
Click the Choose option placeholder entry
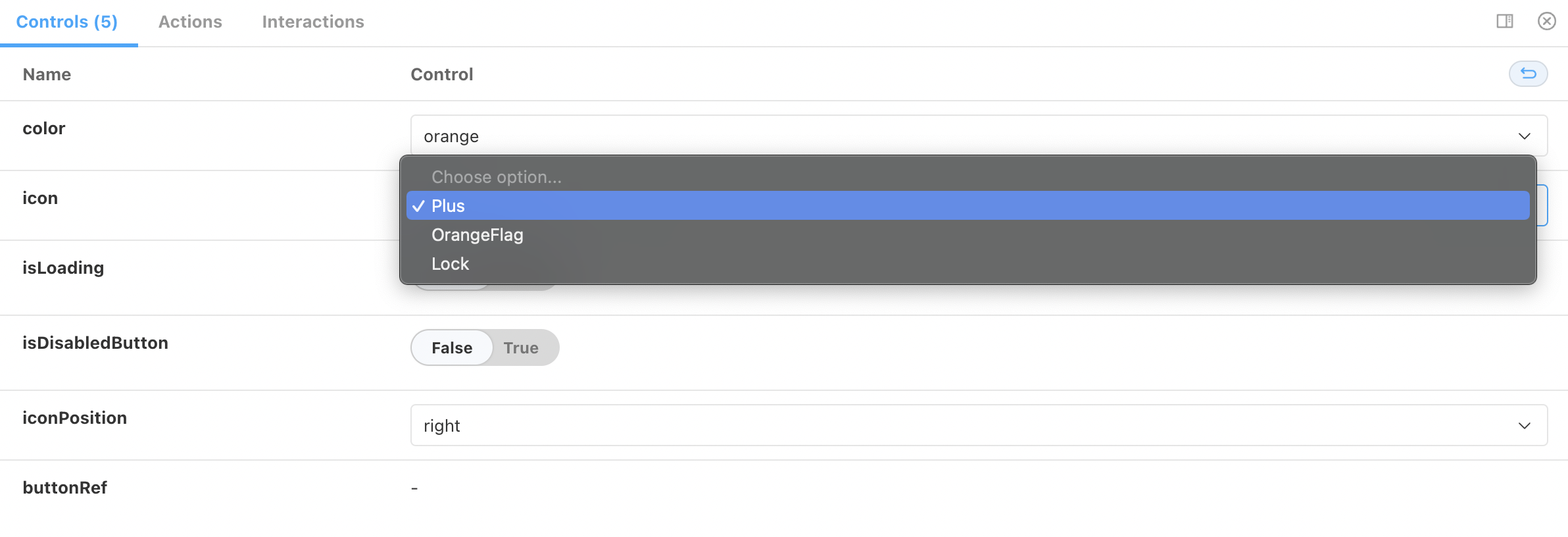coord(497,176)
